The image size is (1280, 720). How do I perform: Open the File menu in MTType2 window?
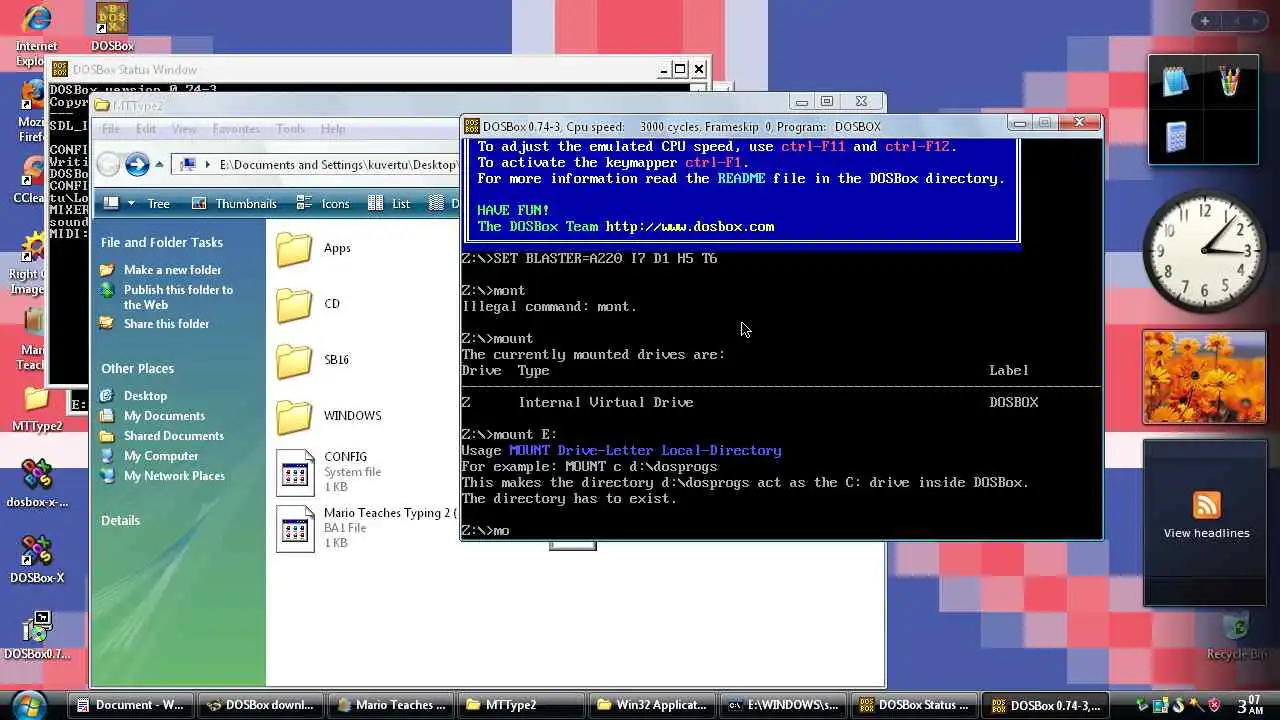tap(111, 129)
